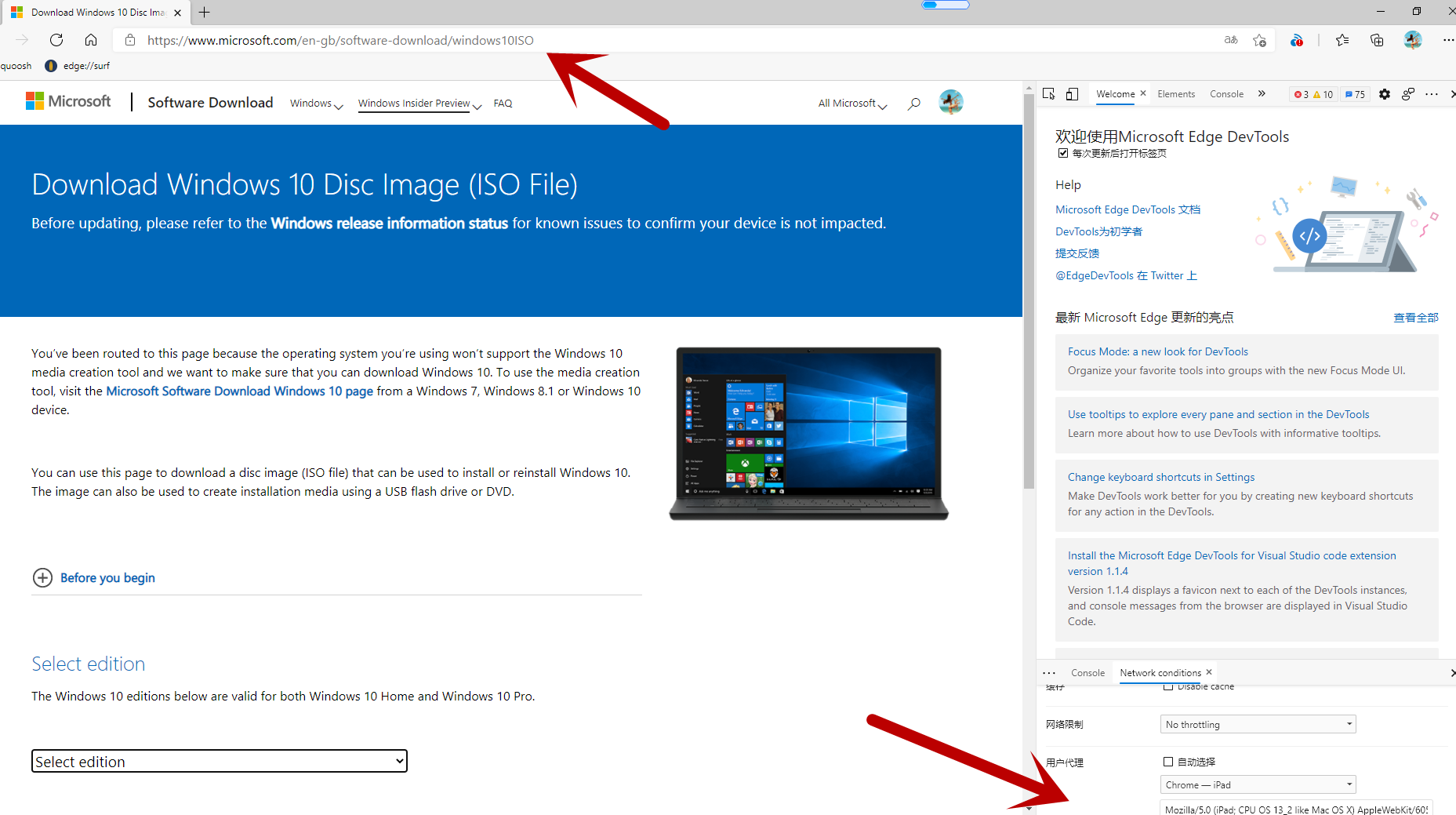Click the 75 messages counter
Viewport: 1456px width, 815px height.
tap(1355, 94)
